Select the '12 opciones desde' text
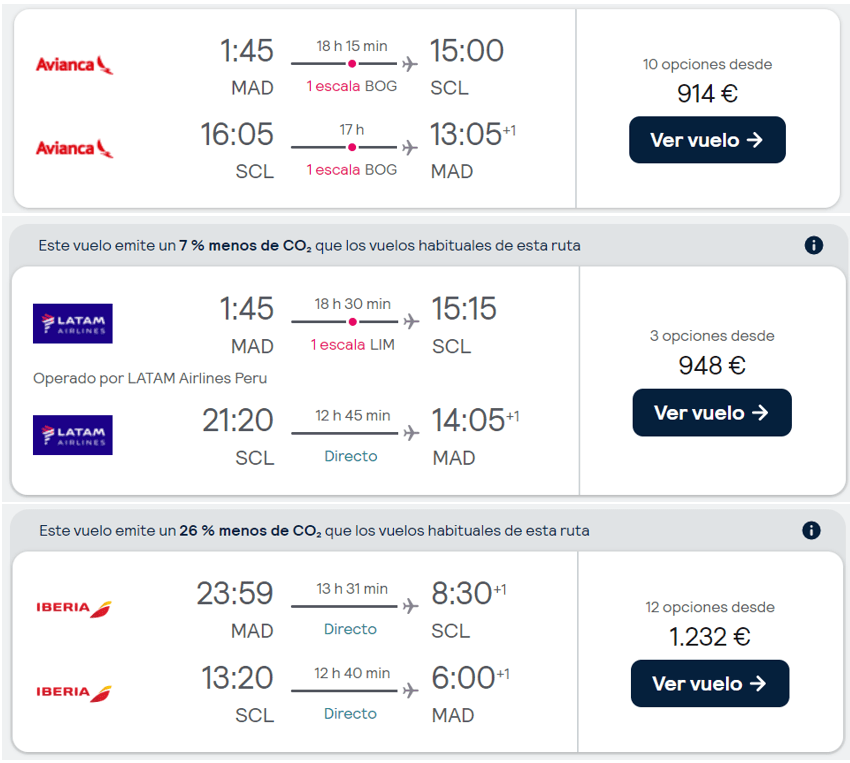 710,607
